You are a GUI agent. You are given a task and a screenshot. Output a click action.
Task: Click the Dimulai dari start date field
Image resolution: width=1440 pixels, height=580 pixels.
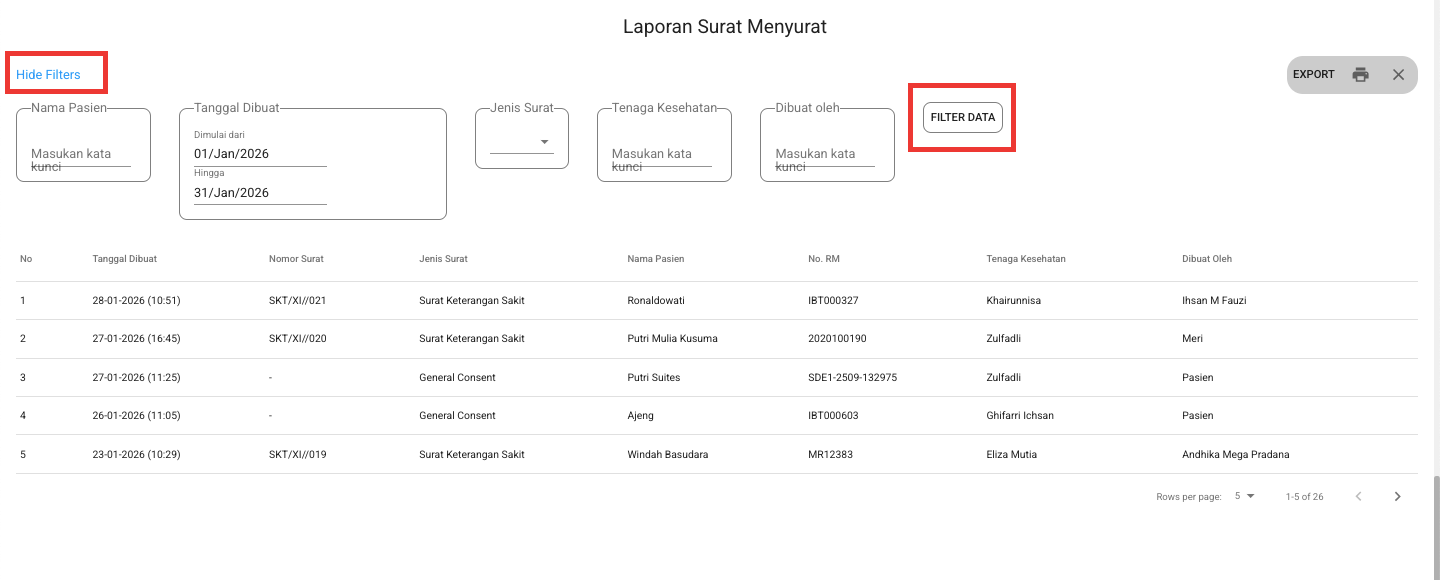260,154
